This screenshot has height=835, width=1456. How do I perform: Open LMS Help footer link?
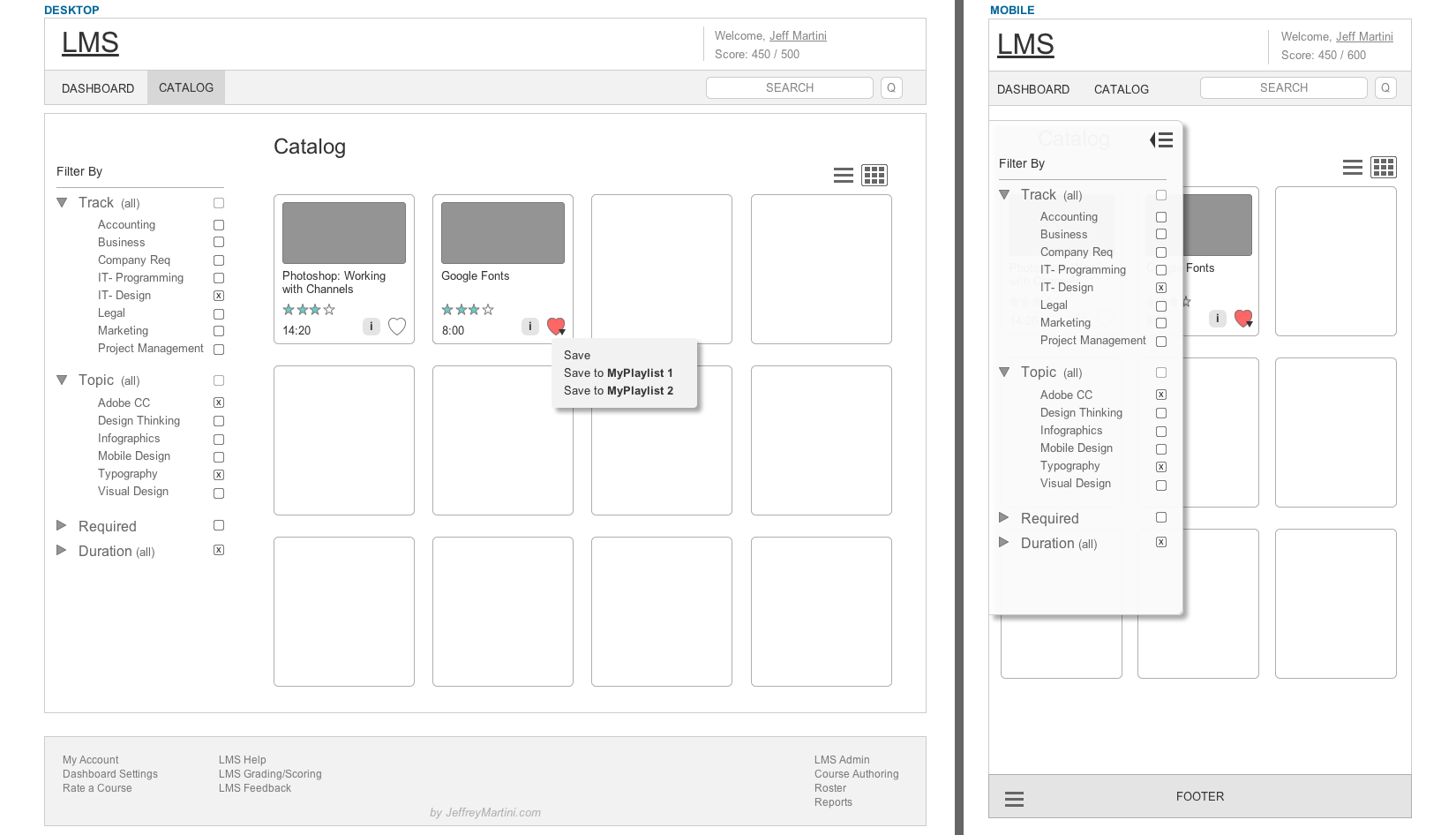click(x=242, y=760)
